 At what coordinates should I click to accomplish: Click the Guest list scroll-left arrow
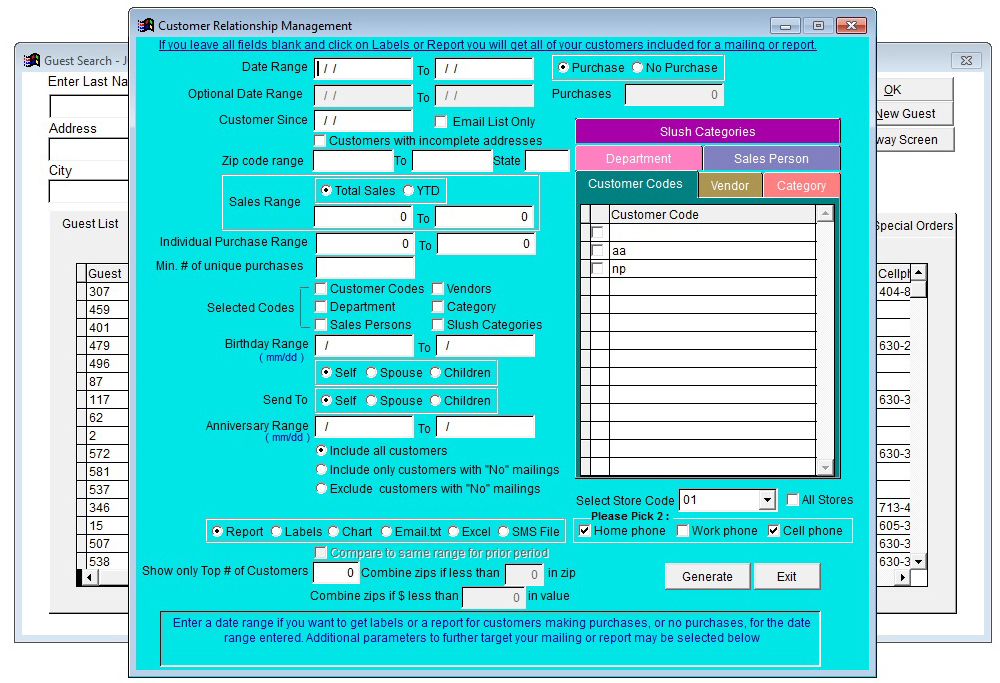(x=91, y=577)
